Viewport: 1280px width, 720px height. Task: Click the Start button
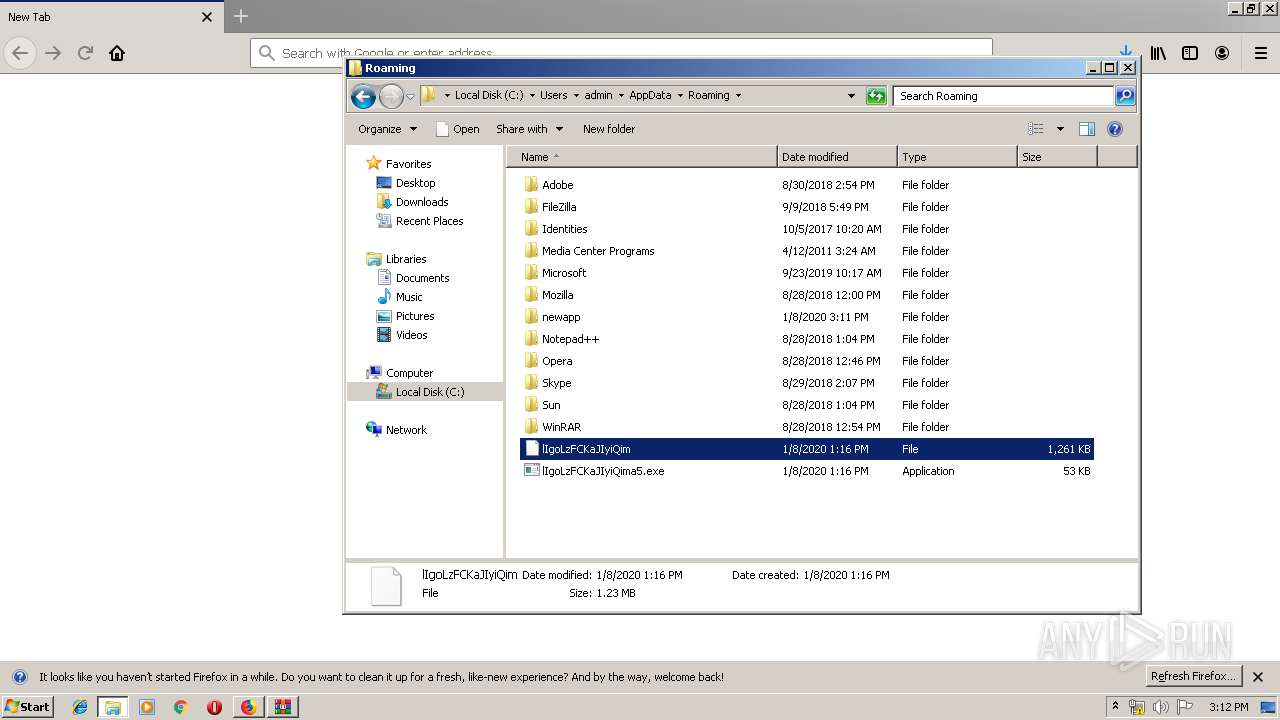[28, 707]
